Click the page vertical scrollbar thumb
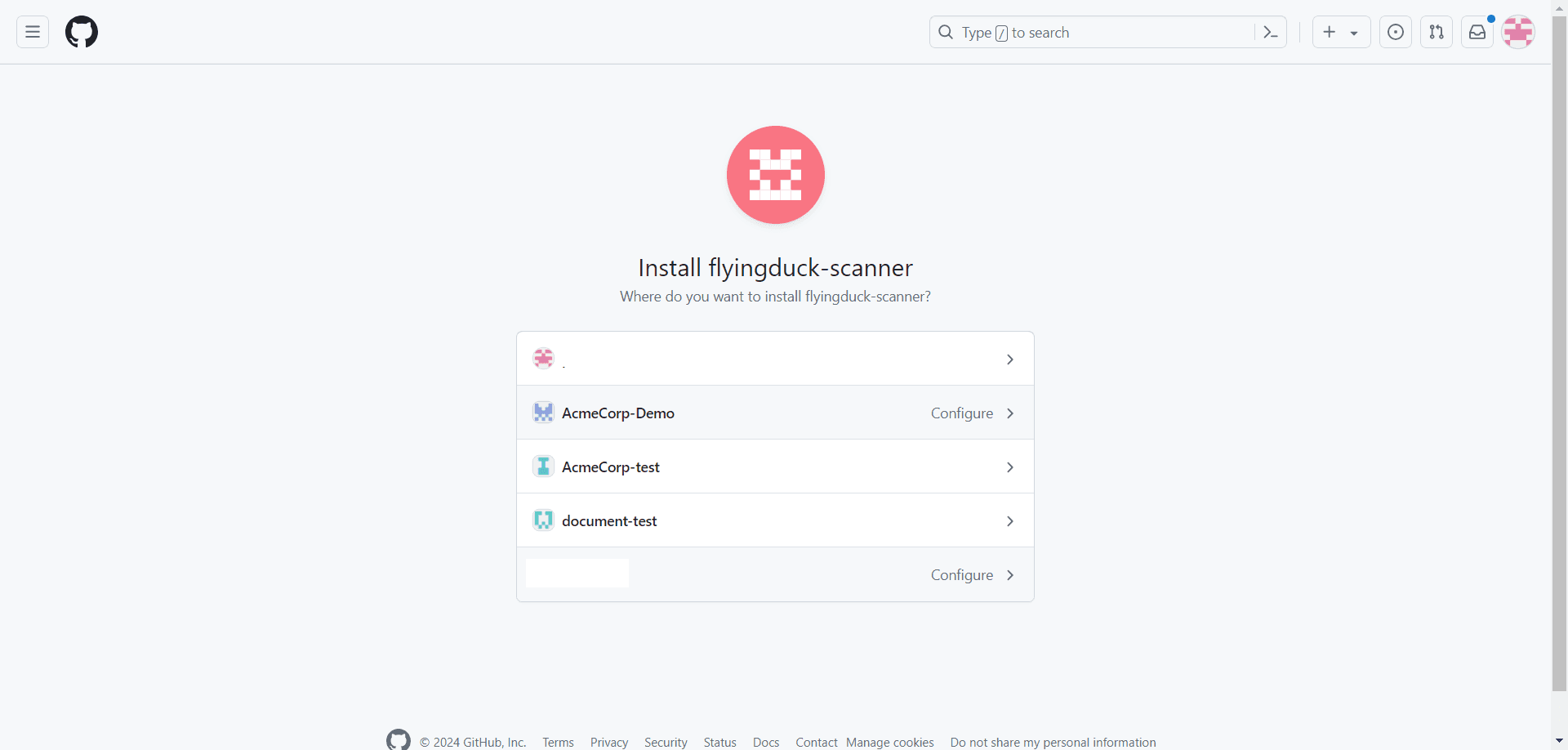 (x=1559, y=353)
